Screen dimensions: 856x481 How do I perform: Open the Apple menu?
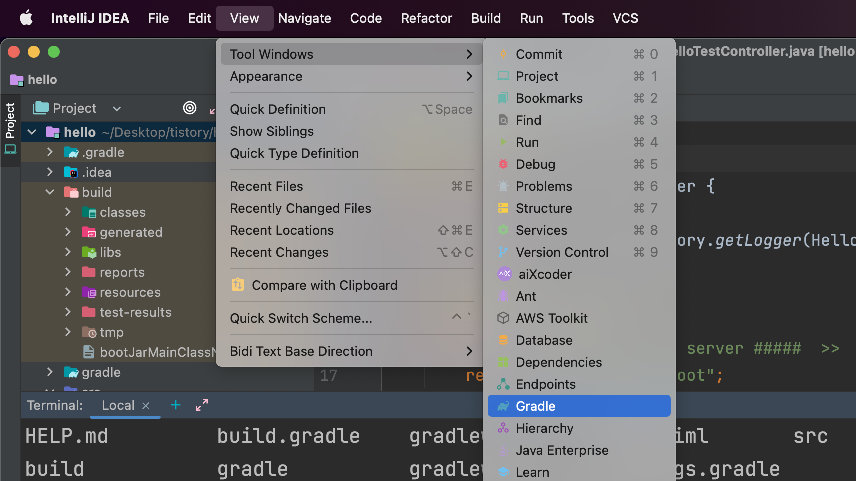click(26, 18)
